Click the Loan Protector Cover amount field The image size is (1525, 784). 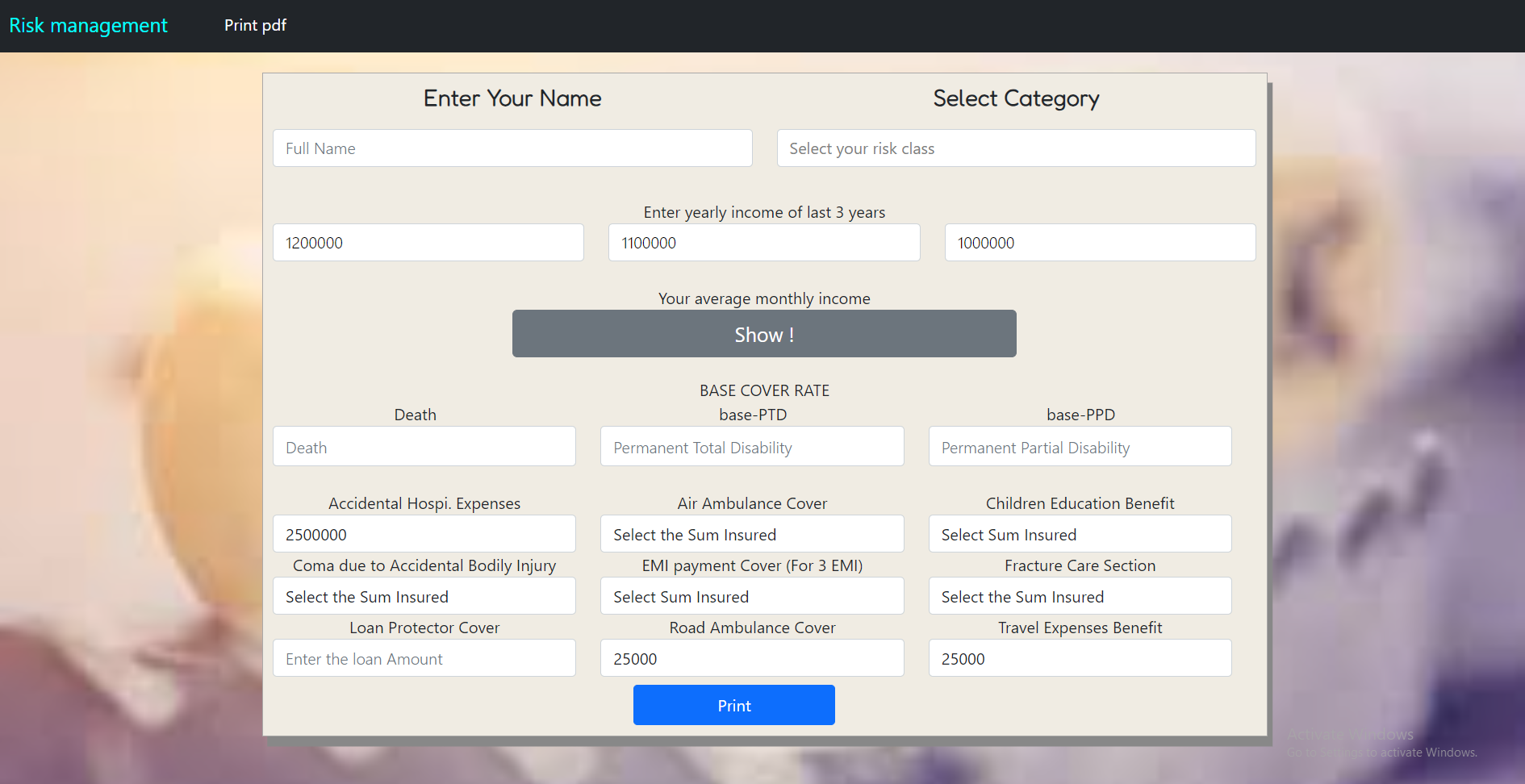(424, 658)
